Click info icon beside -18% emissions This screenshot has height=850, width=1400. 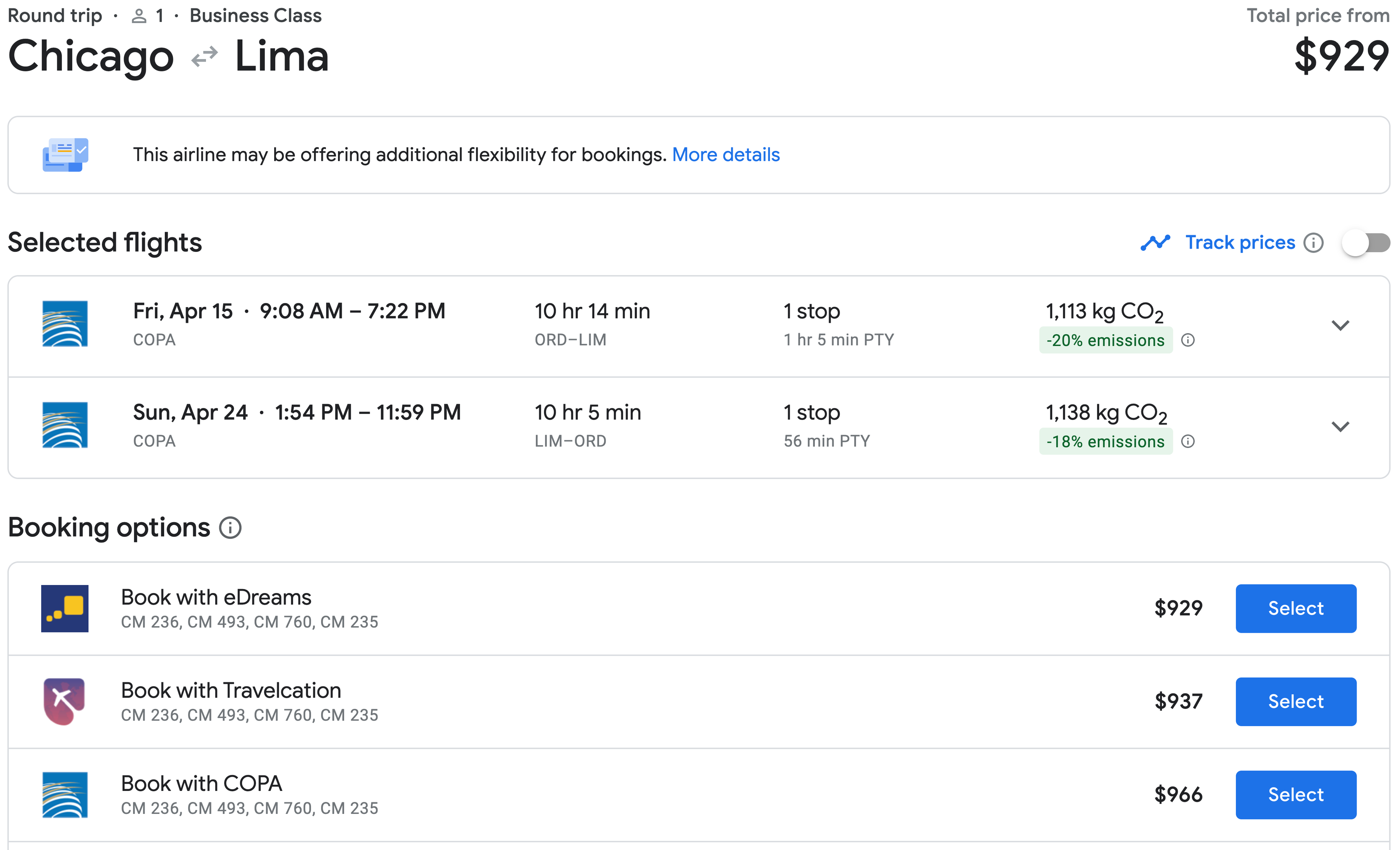coord(1187,441)
